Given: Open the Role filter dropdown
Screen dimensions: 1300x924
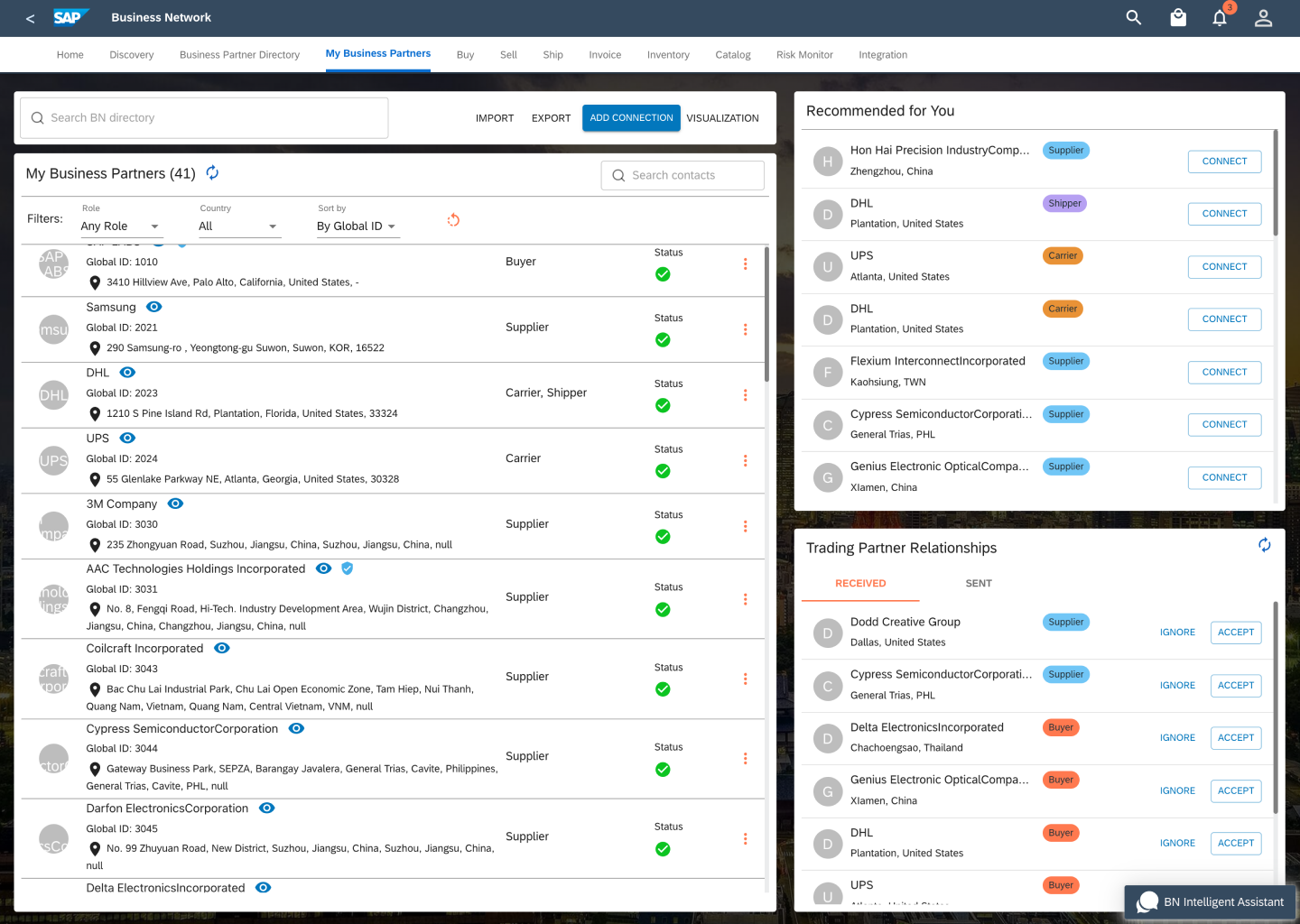Looking at the screenshot, I should point(122,226).
